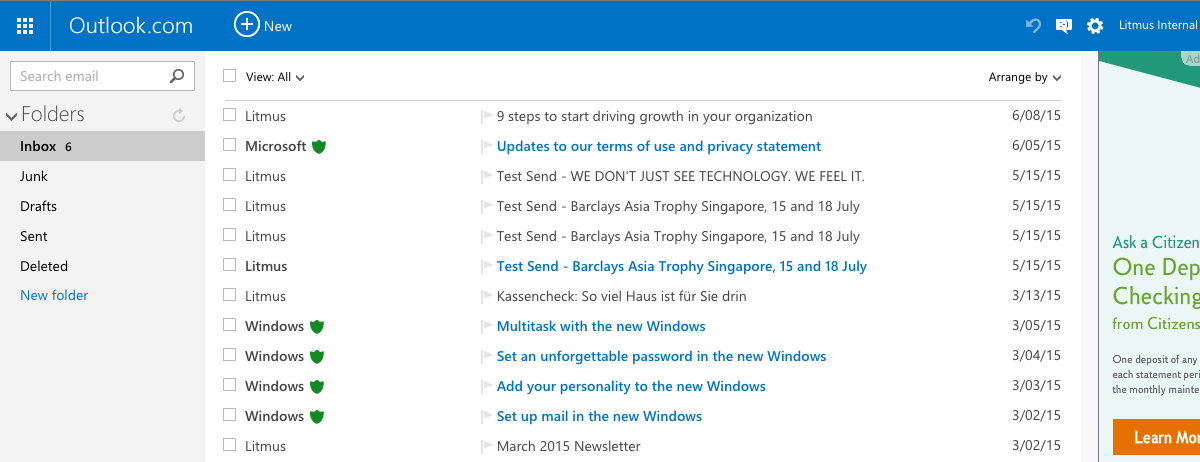1200x462 pixels.
Task: Flag the Updates to our terms email
Action: (x=487, y=147)
